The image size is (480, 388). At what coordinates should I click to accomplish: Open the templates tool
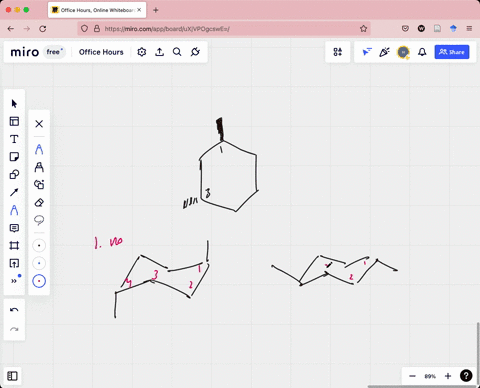14,121
